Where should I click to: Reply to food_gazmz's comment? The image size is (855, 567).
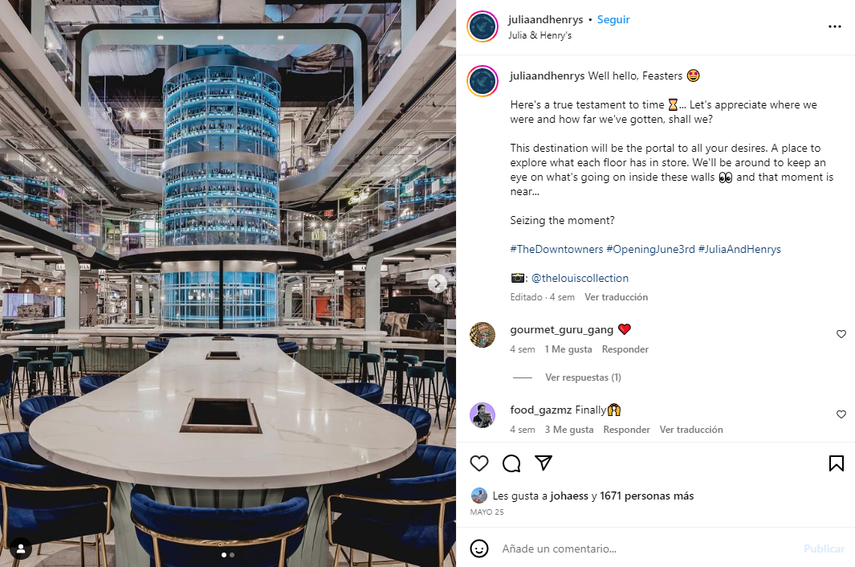626,430
